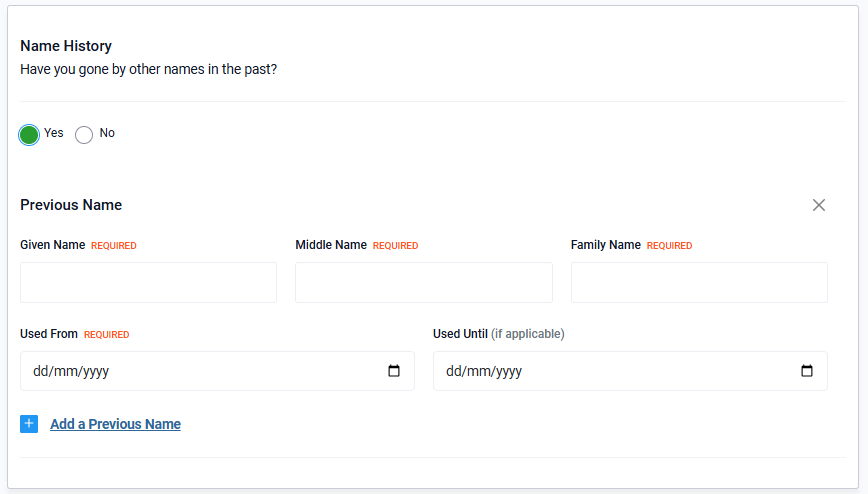Image resolution: width=868 pixels, height=494 pixels.
Task: Click the Used Until field label
Action: 460,334
